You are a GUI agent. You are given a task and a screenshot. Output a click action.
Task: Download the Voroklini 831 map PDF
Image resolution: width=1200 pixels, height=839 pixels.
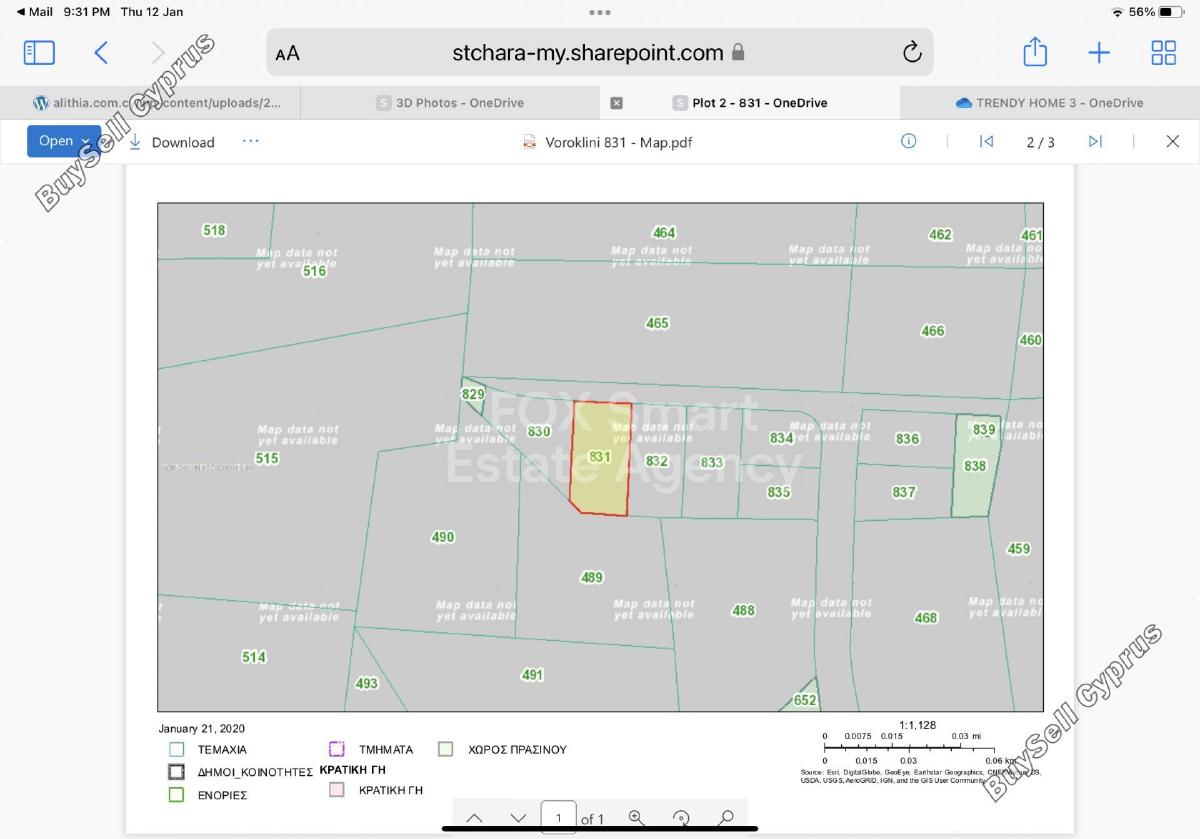click(x=172, y=142)
